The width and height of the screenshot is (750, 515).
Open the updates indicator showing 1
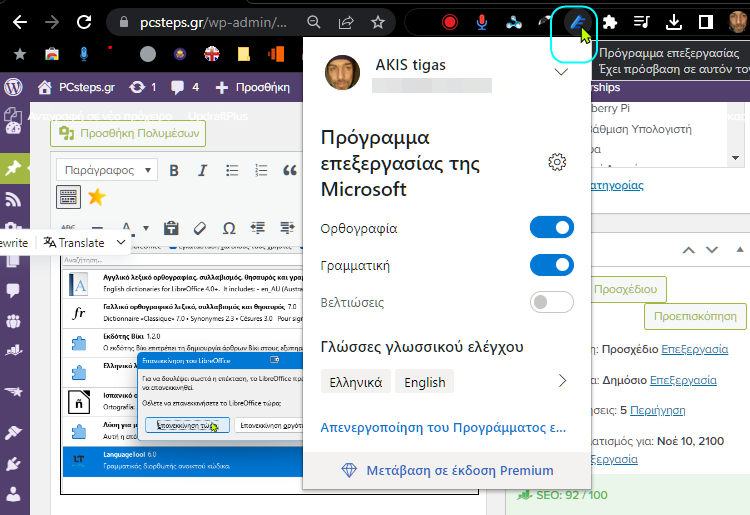click(143, 87)
